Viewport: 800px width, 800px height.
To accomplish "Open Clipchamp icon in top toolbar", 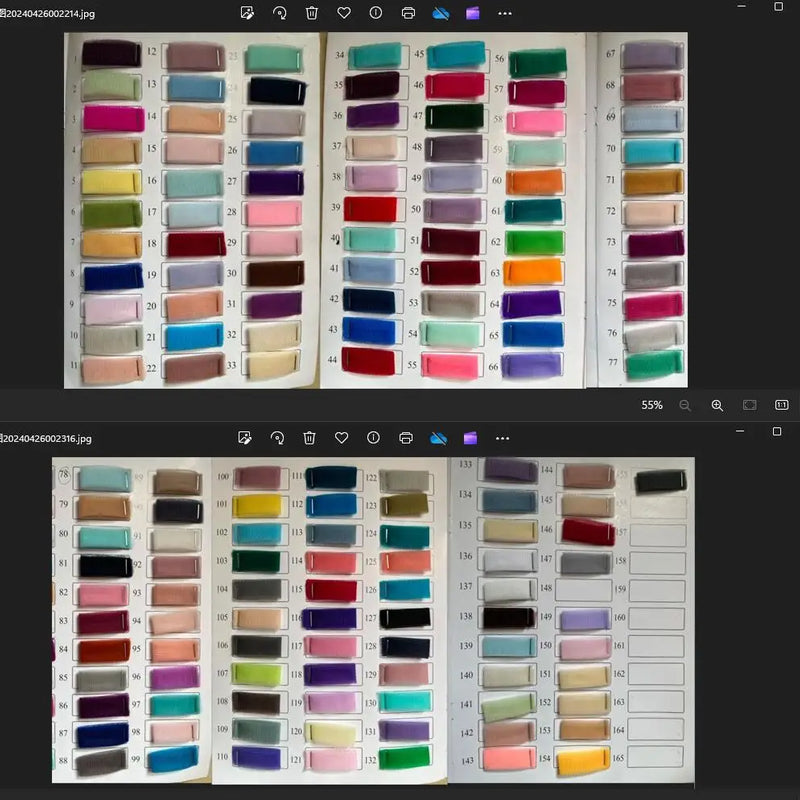I will (x=472, y=13).
